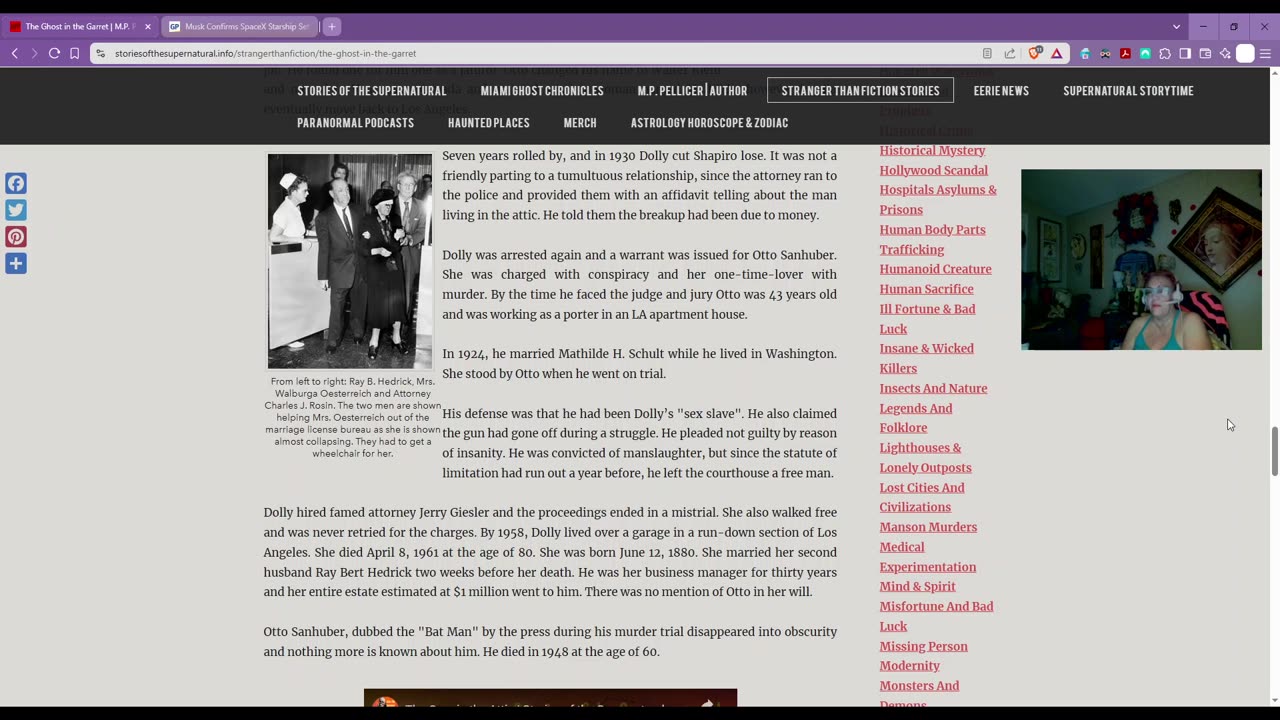Pin the article on Pinterest
Image resolution: width=1280 pixels, height=720 pixels.
click(x=16, y=237)
